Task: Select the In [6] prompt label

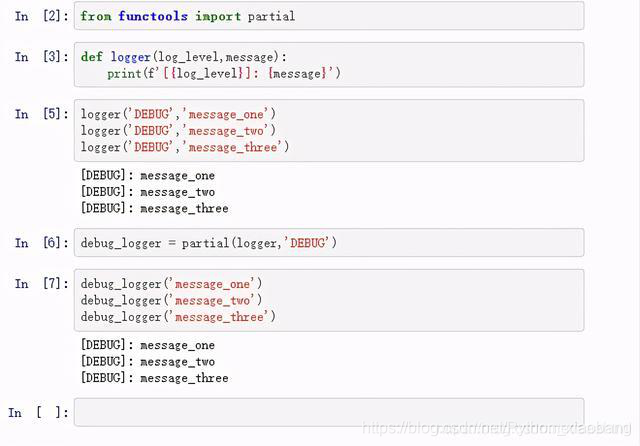Action: [x=42, y=242]
